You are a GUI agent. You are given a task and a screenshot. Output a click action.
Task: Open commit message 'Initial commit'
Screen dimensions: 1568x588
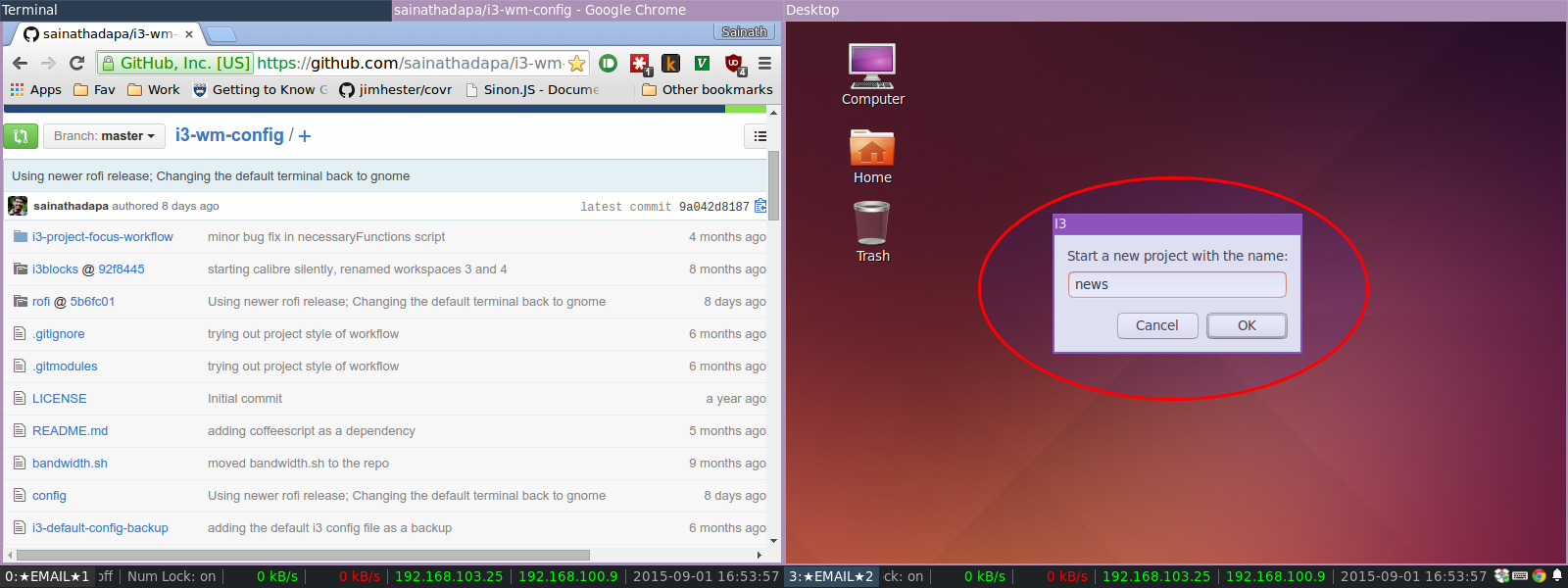pos(245,399)
